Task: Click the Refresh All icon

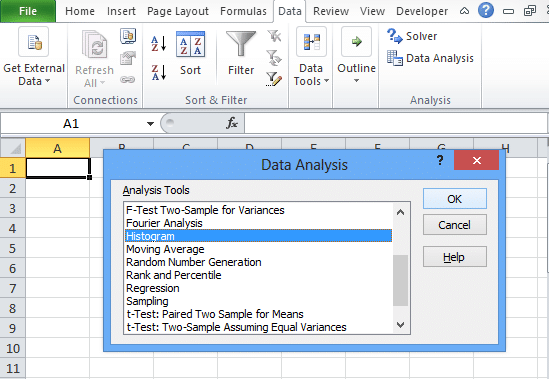Action: [94, 44]
